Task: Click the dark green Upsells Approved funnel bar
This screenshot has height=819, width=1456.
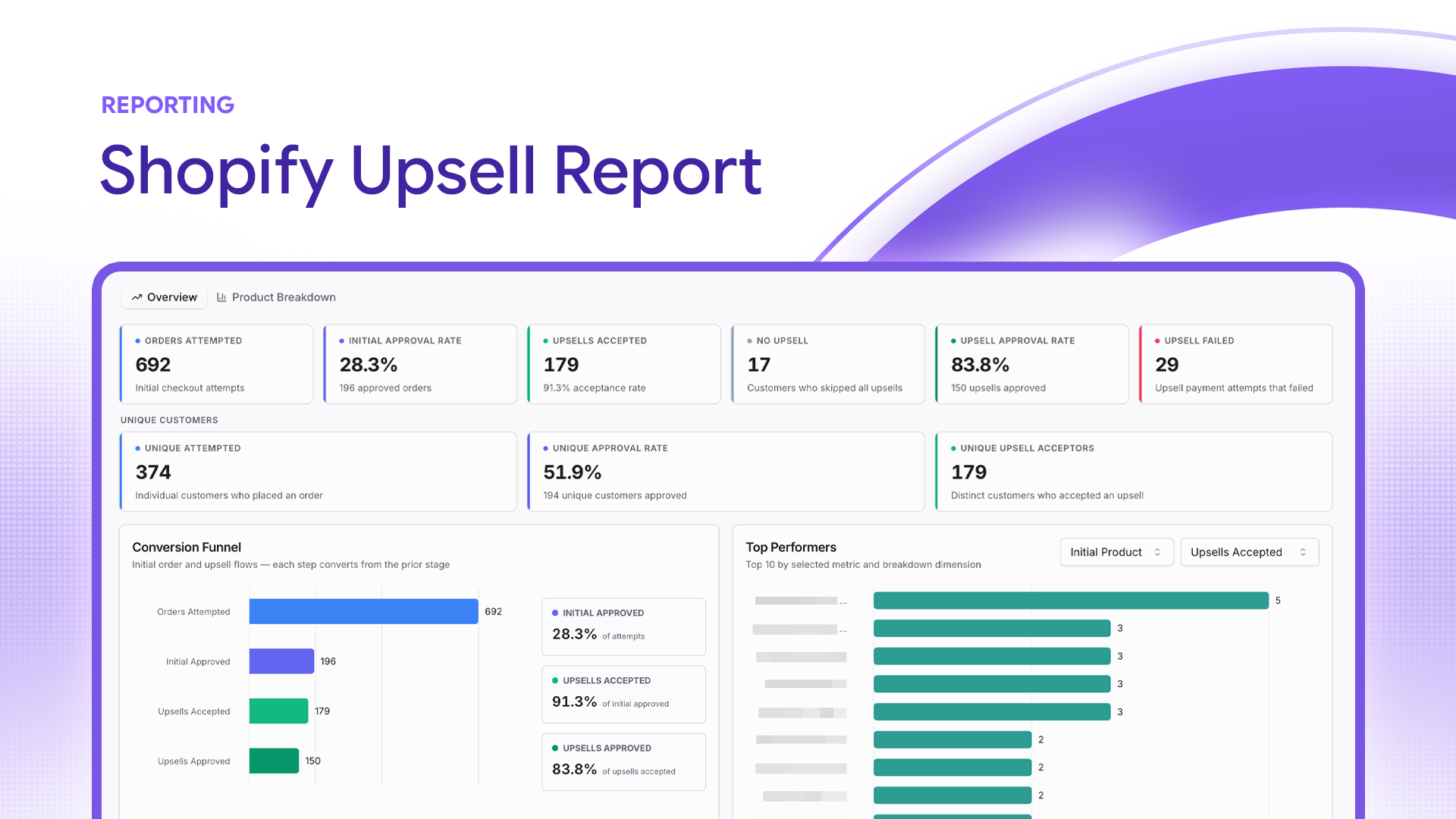Action: tap(274, 761)
